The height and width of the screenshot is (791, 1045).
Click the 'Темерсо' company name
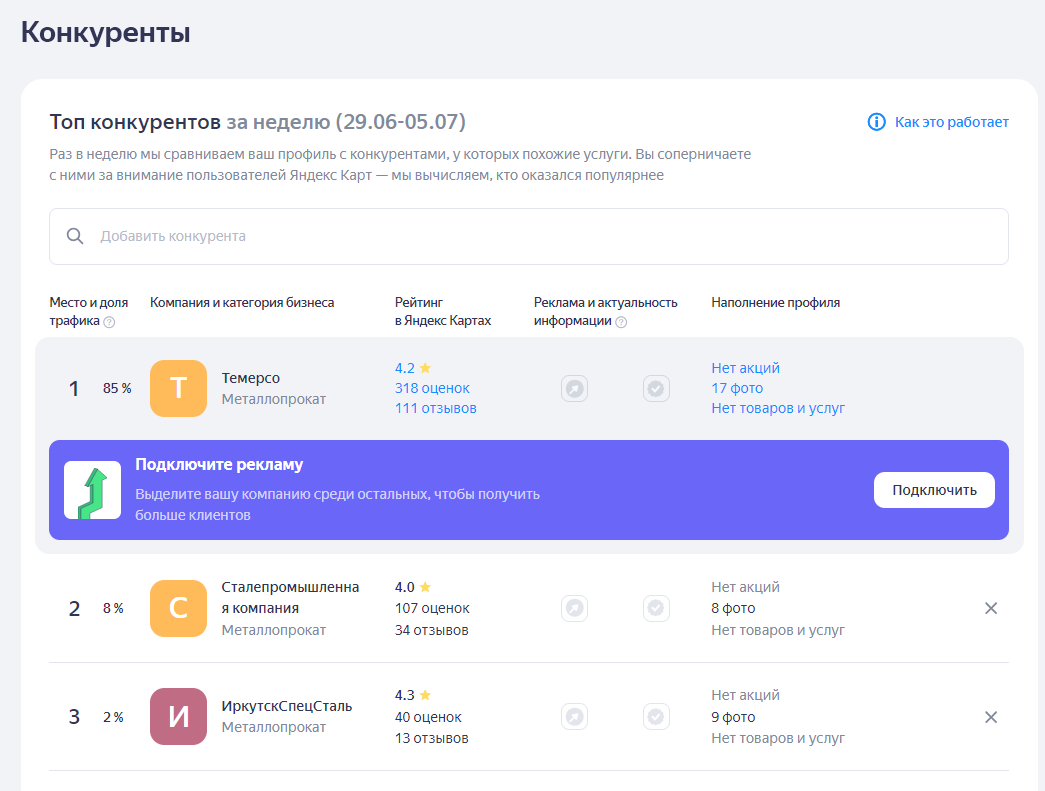click(251, 378)
